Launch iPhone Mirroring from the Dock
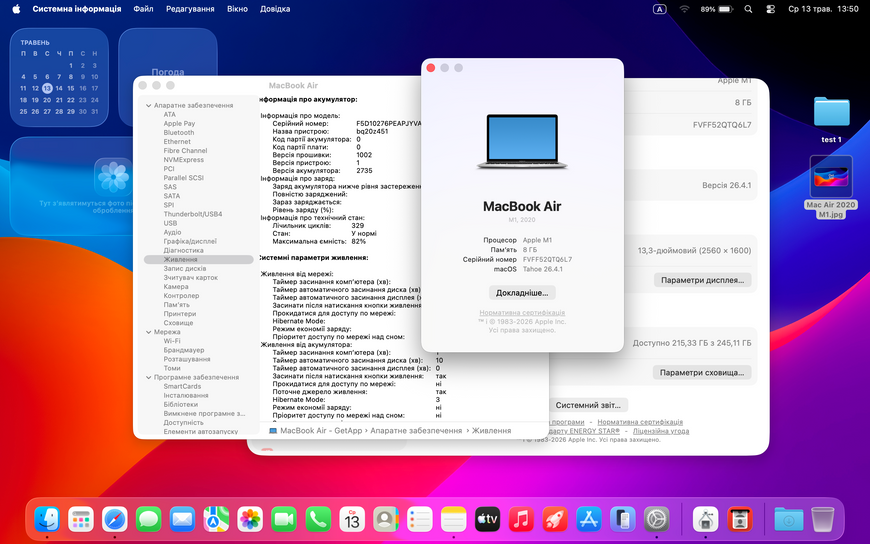 click(x=623, y=520)
